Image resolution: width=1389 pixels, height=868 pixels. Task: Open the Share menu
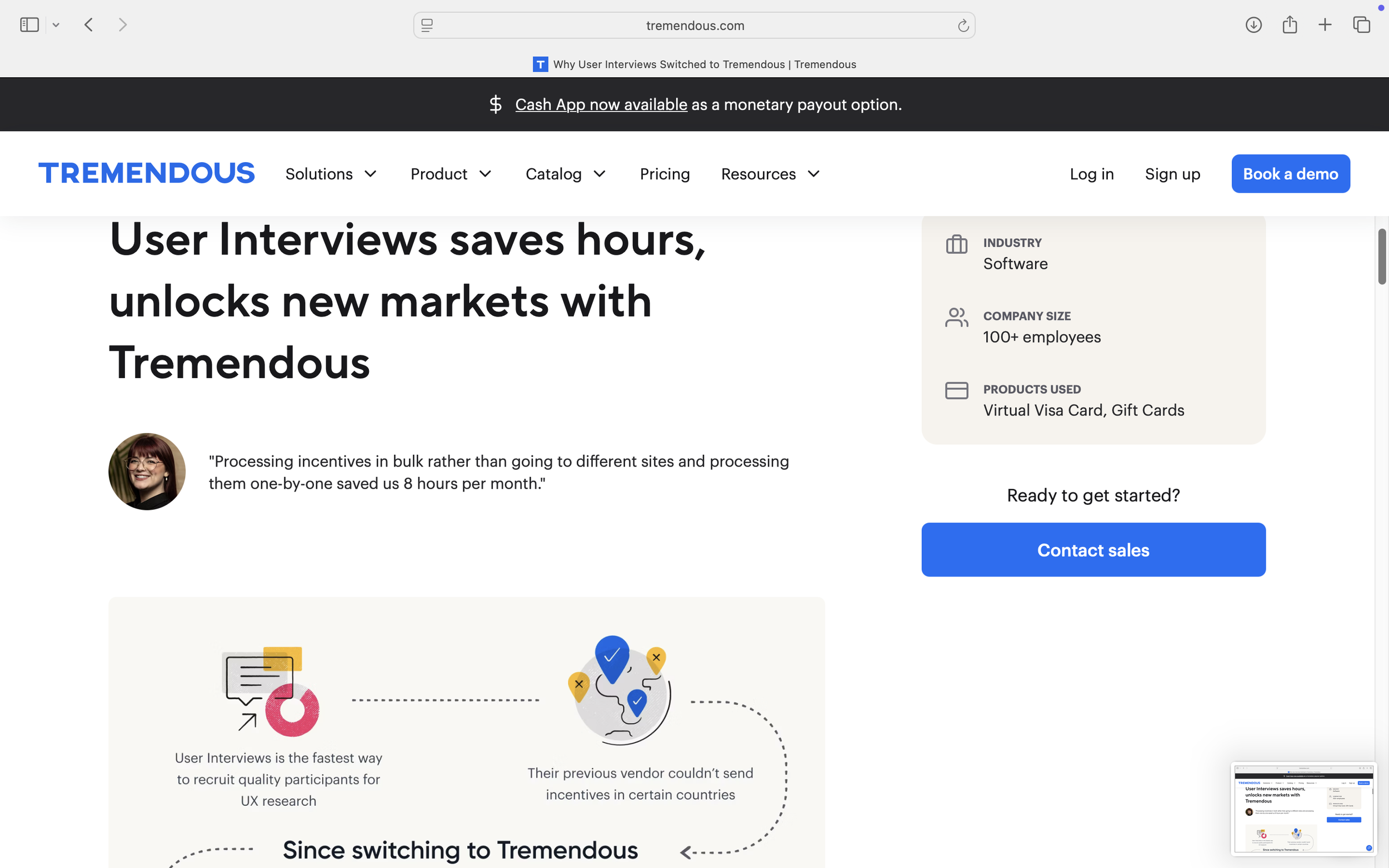(1289, 24)
